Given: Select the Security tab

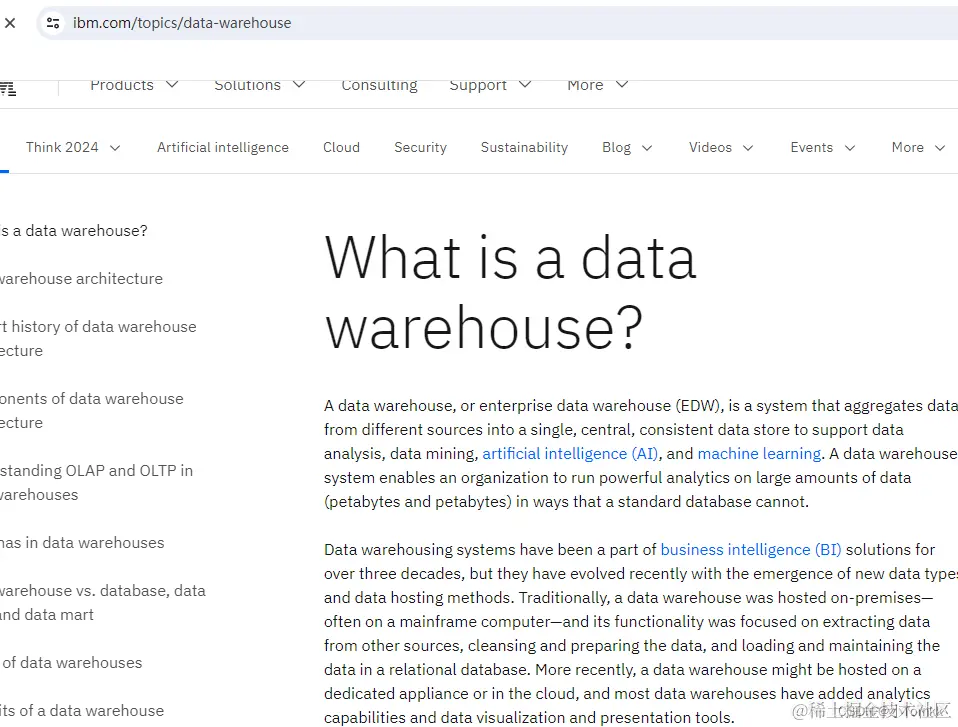Looking at the screenshot, I should [x=420, y=147].
